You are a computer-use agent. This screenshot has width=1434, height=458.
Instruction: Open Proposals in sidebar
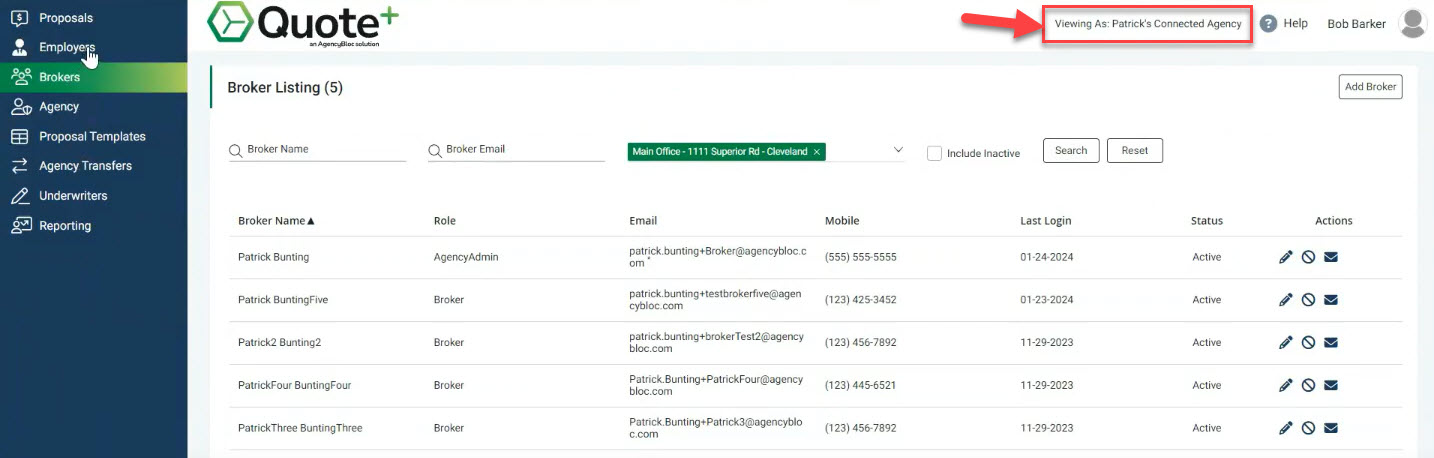(x=94, y=17)
